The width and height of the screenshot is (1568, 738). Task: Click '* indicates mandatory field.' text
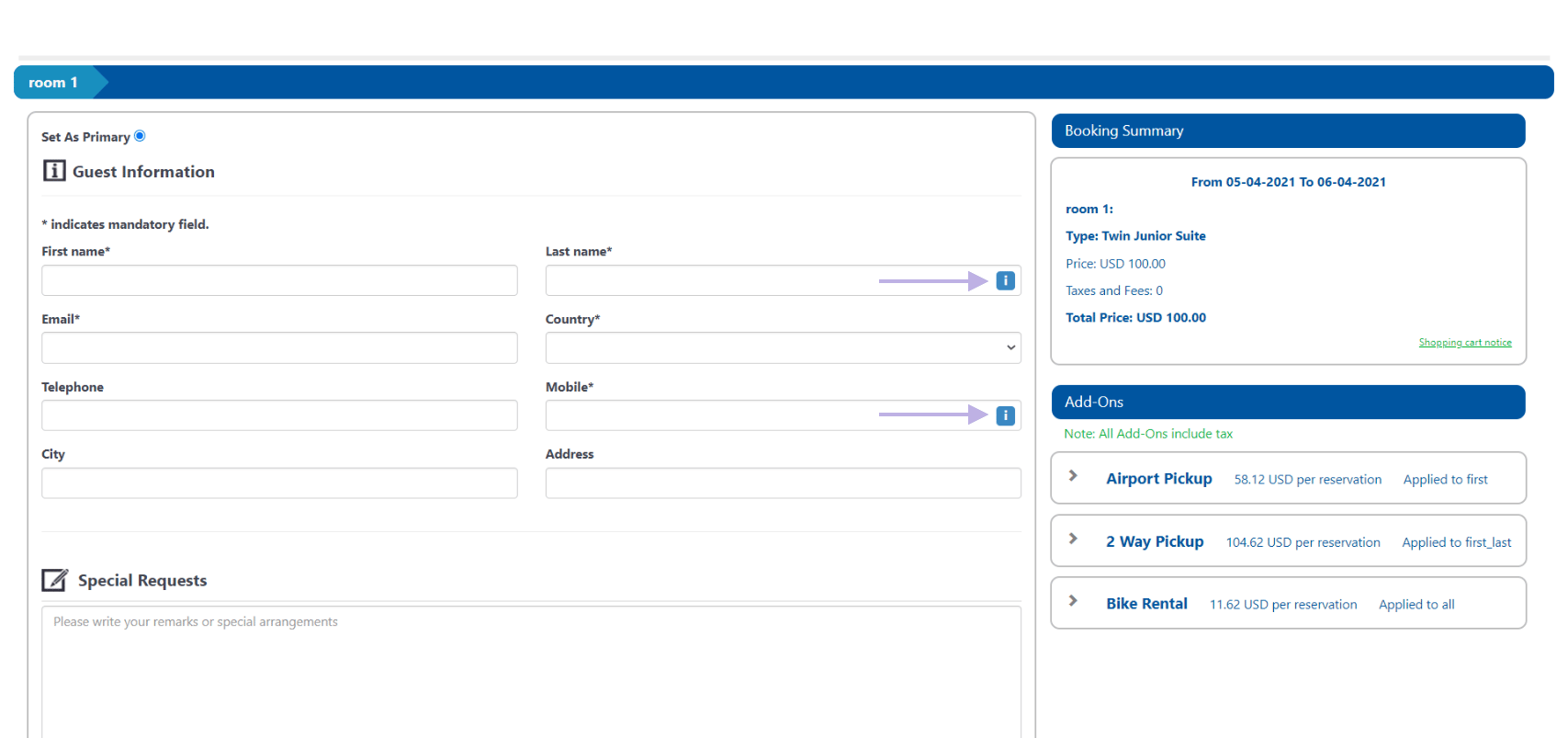click(125, 224)
